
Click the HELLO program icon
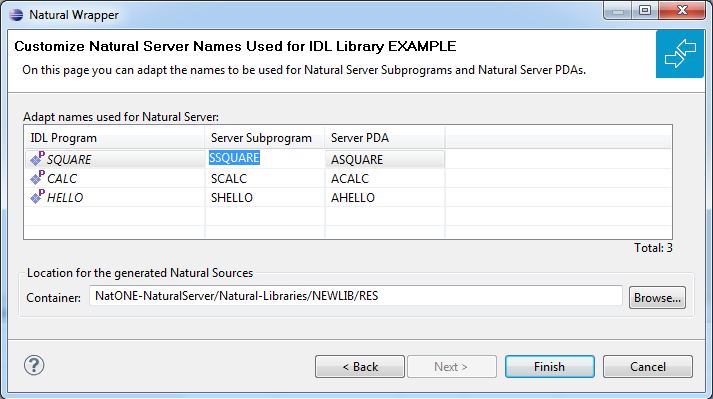[x=37, y=197]
